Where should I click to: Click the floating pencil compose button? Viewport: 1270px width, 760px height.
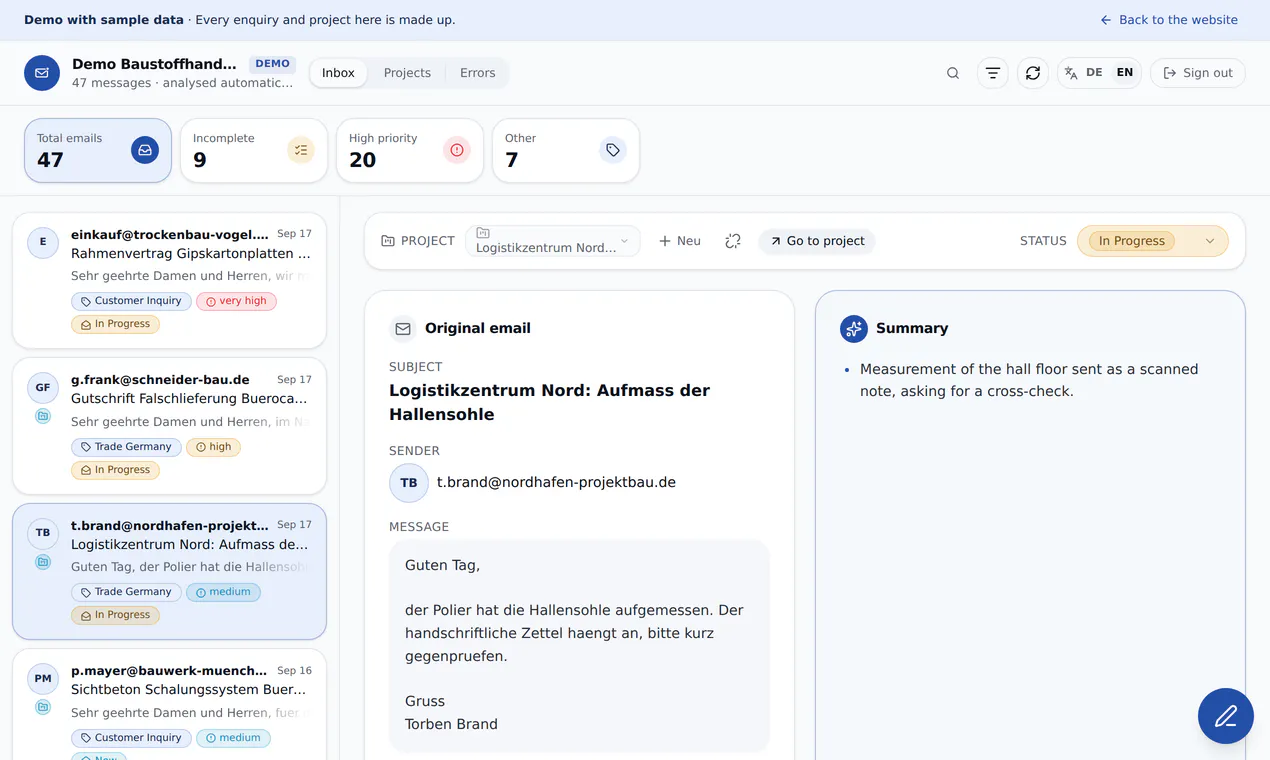[1226, 716]
